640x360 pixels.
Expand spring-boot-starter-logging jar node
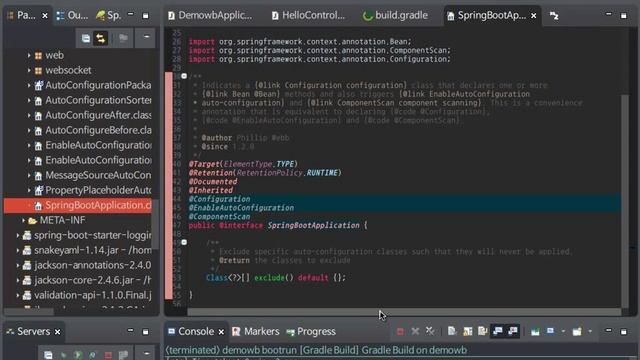pos(18,236)
